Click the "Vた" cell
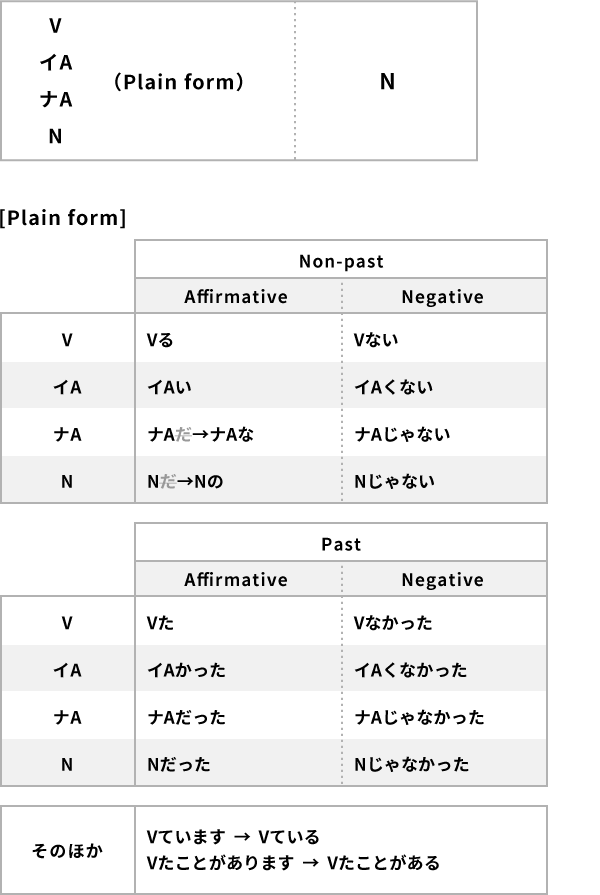The width and height of the screenshot is (600, 895). (x=160, y=623)
